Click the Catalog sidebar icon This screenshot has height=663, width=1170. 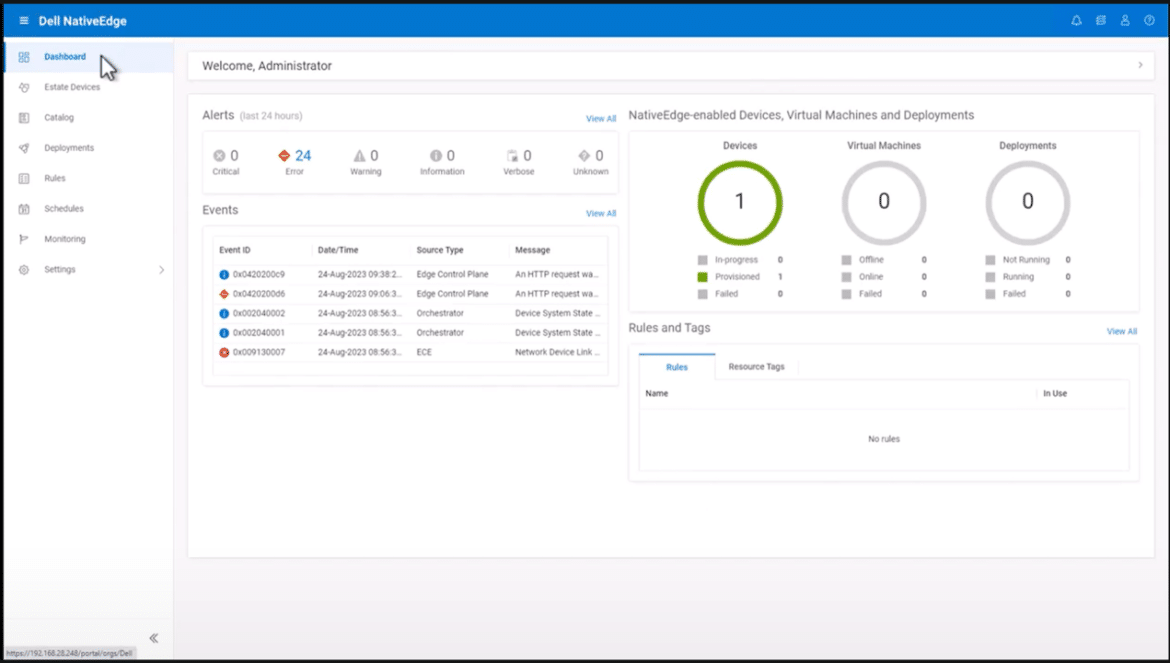(x=24, y=118)
